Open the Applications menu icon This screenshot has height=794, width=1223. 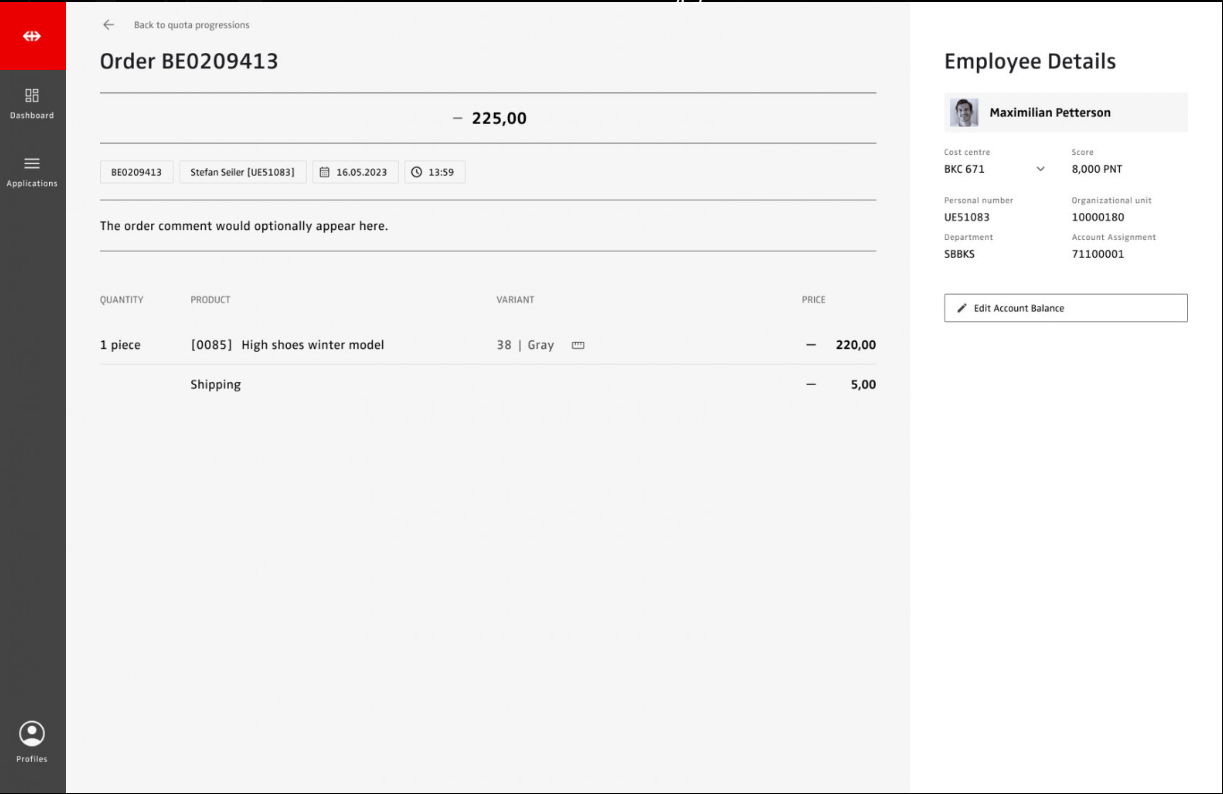(x=32, y=164)
